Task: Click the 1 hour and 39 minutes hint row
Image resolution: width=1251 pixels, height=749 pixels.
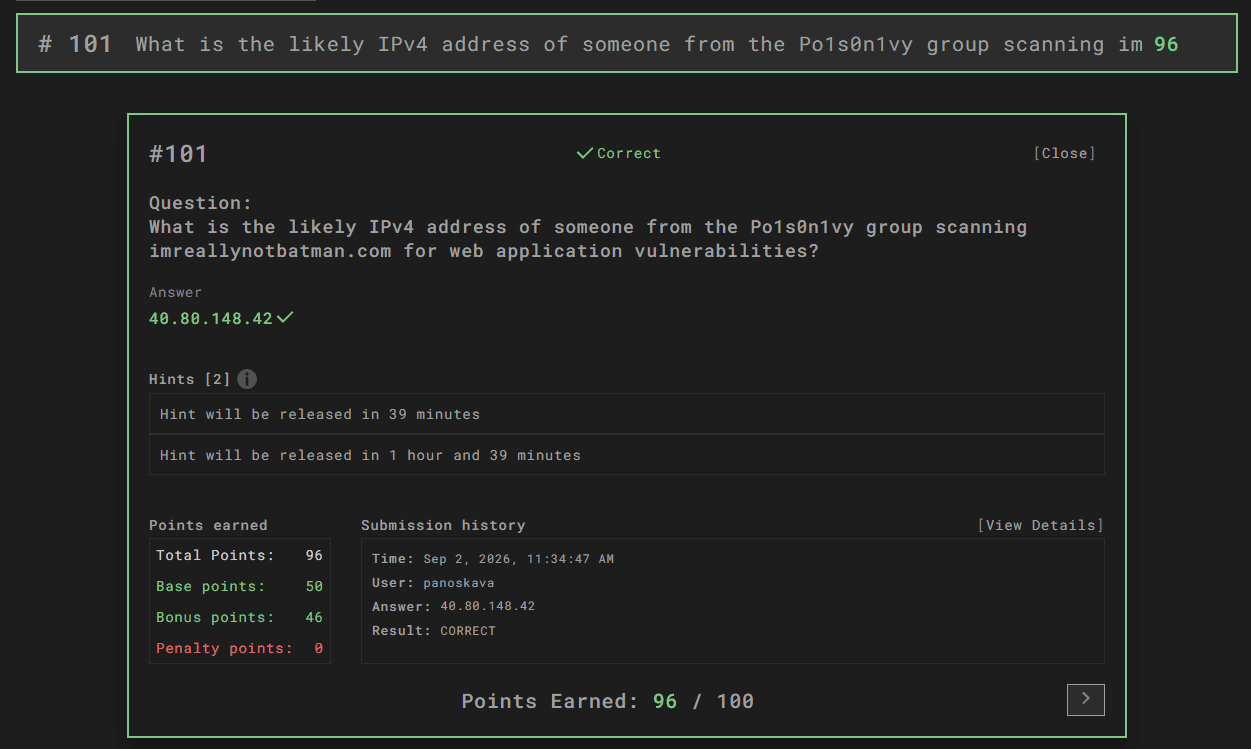Action: tap(627, 455)
